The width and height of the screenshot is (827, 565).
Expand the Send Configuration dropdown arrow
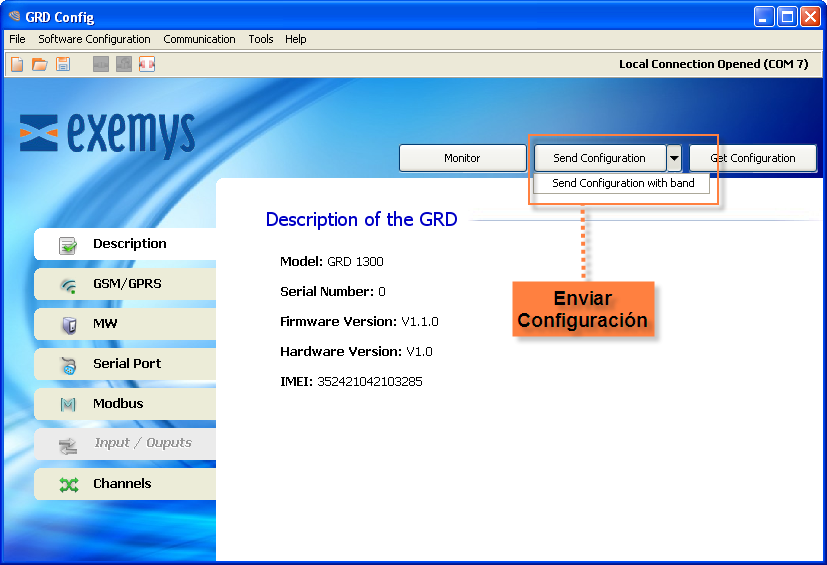(675, 158)
